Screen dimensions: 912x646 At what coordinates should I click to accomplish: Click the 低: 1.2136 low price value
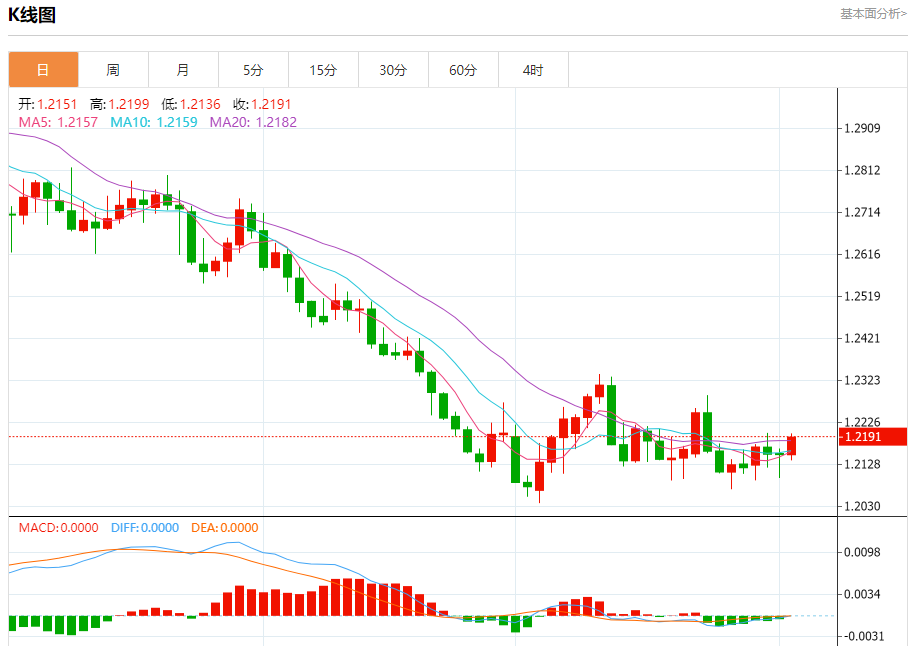[x=191, y=104]
